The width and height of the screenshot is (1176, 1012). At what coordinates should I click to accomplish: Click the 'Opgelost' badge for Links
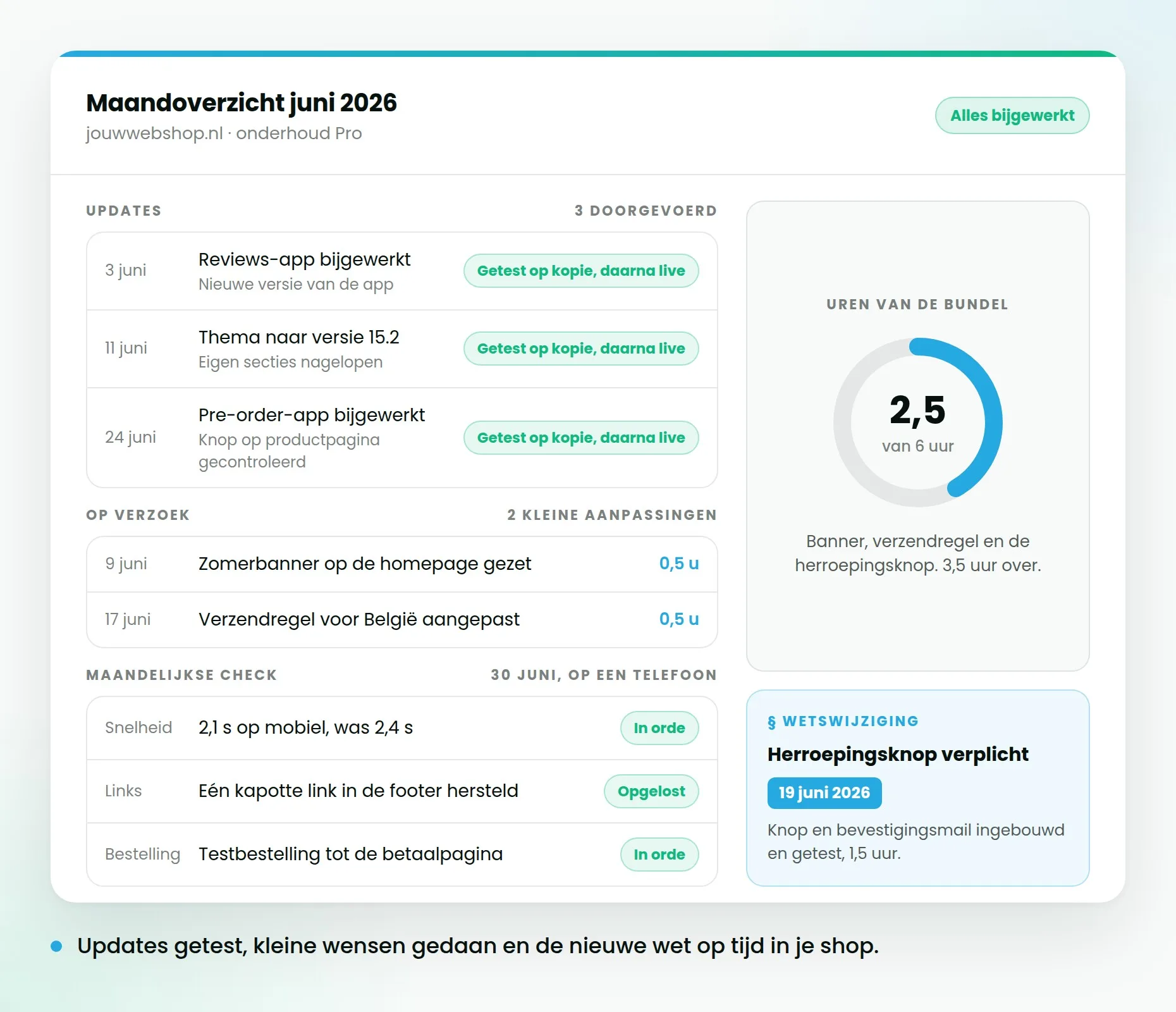(x=651, y=791)
